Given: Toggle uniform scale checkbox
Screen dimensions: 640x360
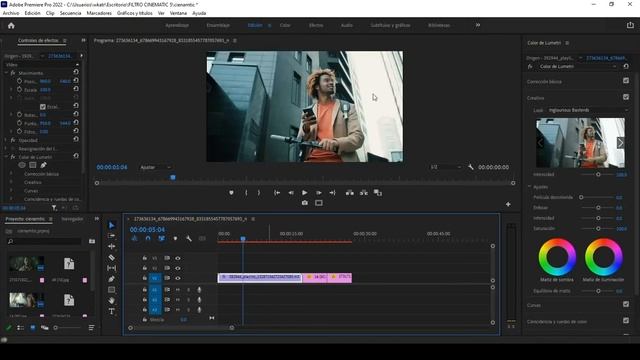Looking at the screenshot, I should [43, 107].
